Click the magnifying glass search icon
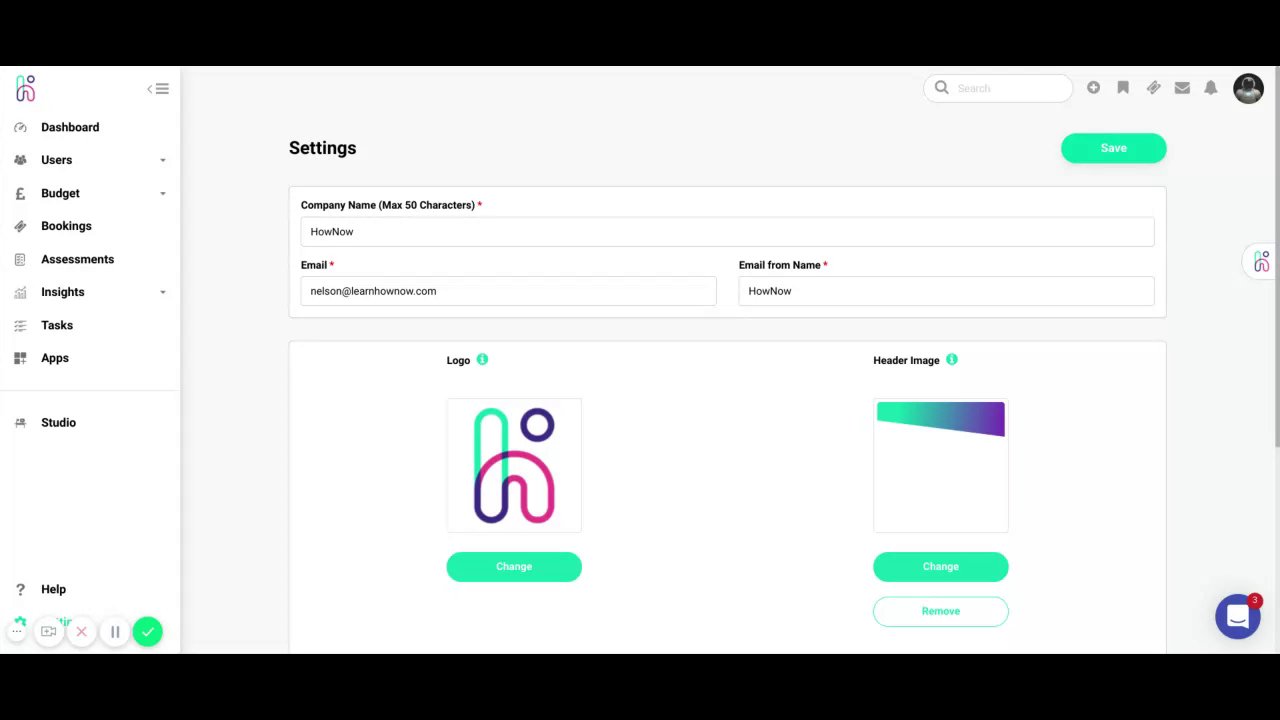The width and height of the screenshot is (1280, 720). coord(941,88)
